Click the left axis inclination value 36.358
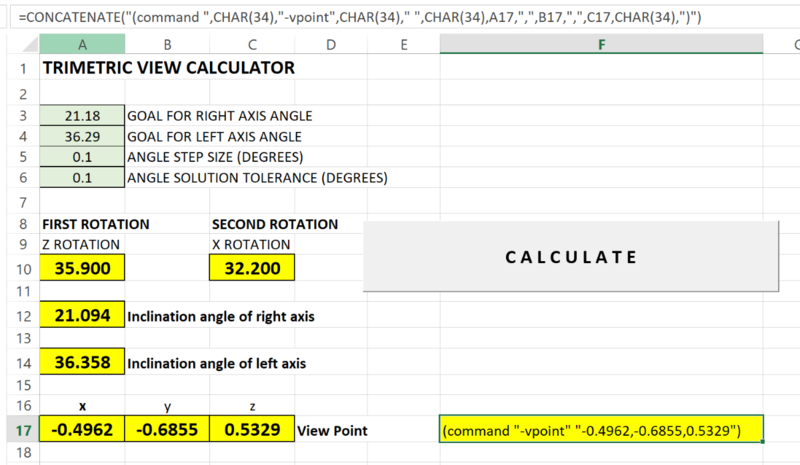This screenshot has height=465, width=800. (83, 363)
